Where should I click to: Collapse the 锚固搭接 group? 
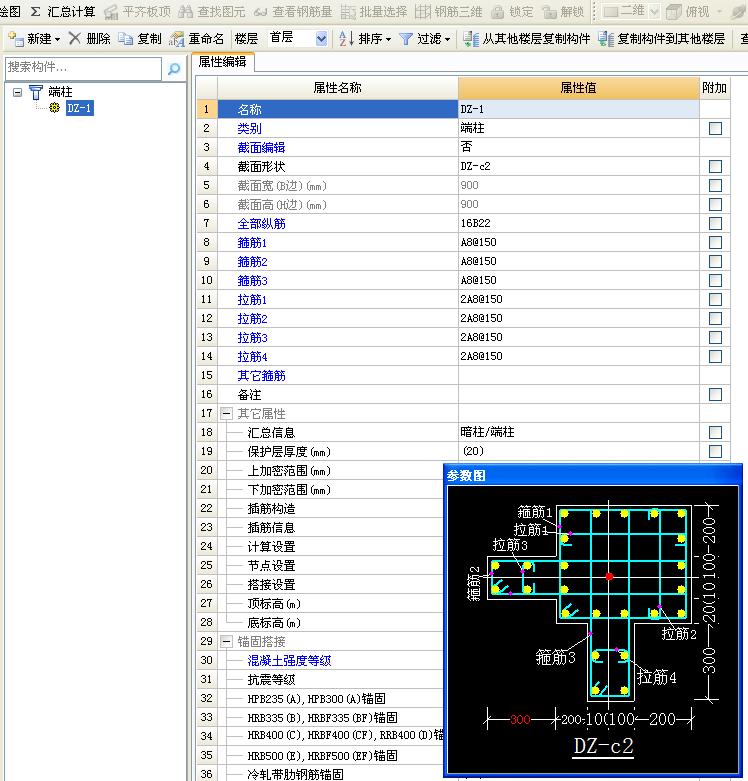click(226, 641)
